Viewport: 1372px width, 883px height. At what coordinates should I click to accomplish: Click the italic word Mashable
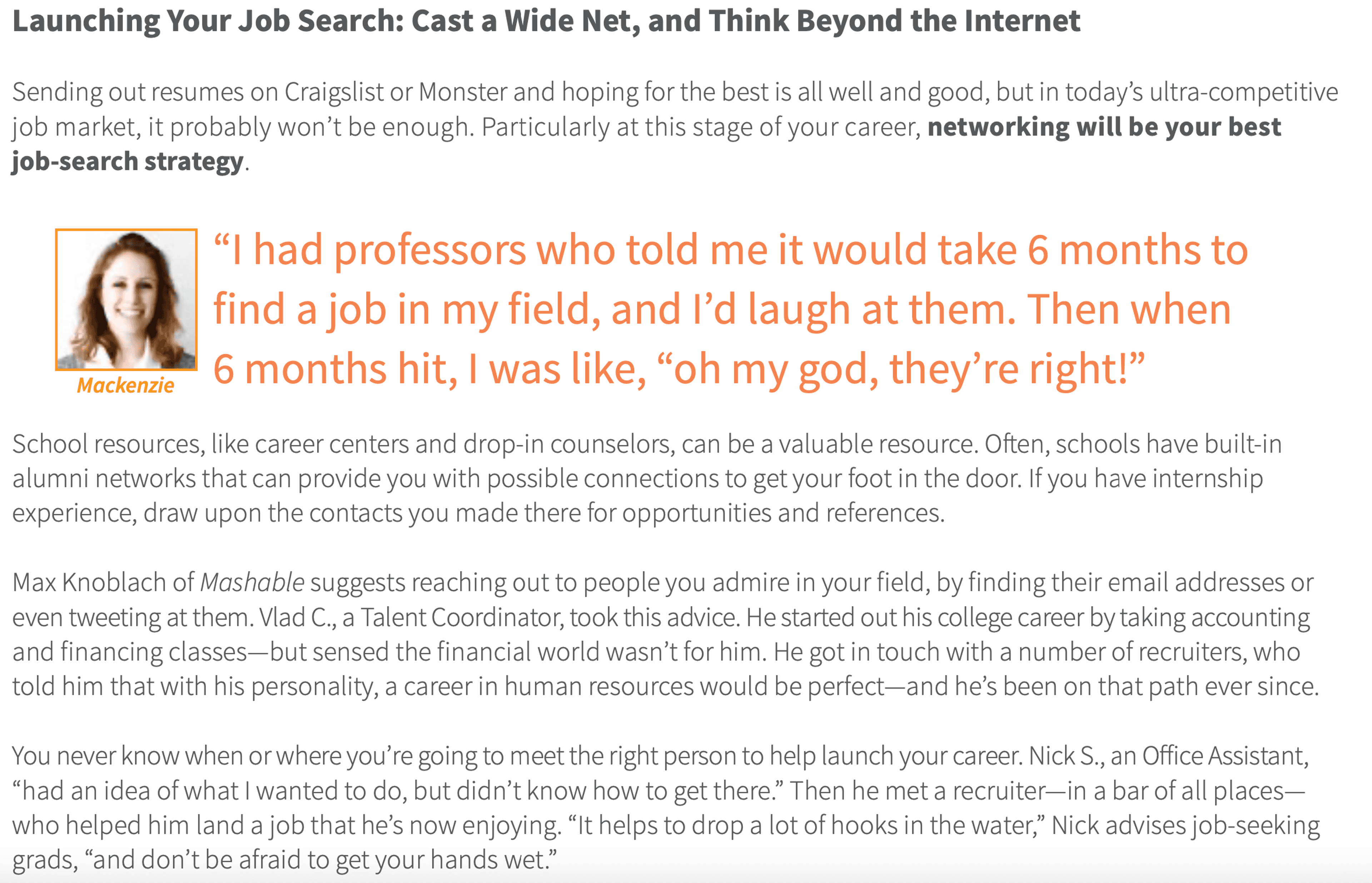tap(252, 582)
